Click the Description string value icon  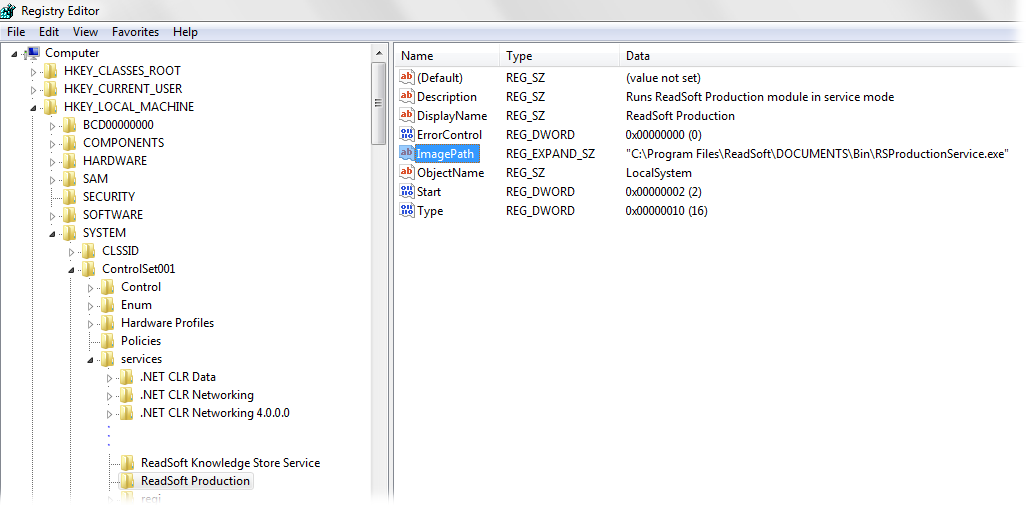pyautogui.click(x=406, y=96)
